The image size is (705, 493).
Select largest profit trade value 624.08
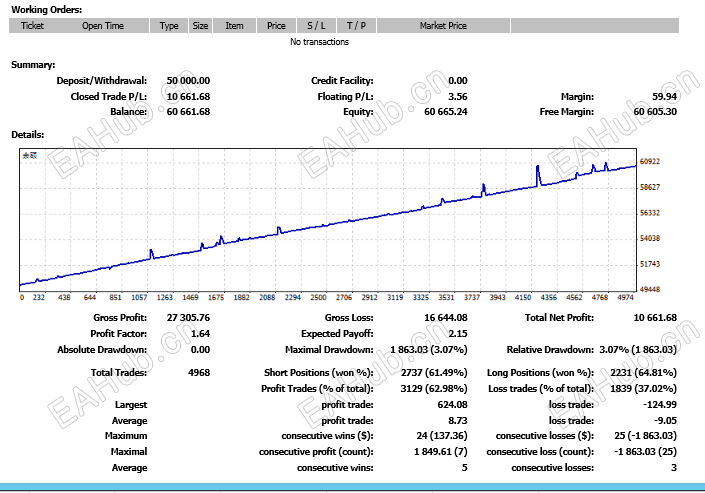tap(452, 404)
